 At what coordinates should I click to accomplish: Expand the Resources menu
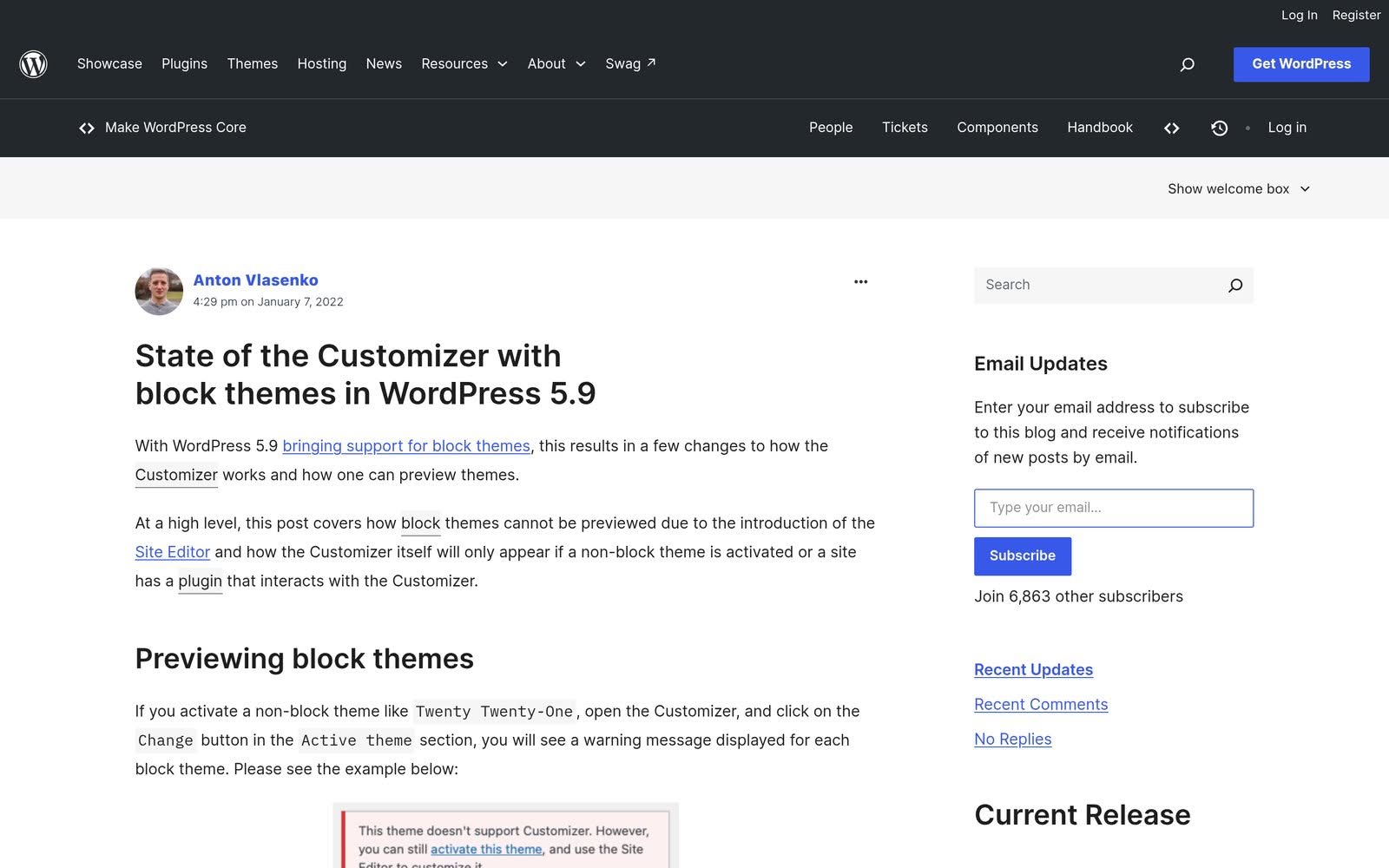[x=464, y=64]
